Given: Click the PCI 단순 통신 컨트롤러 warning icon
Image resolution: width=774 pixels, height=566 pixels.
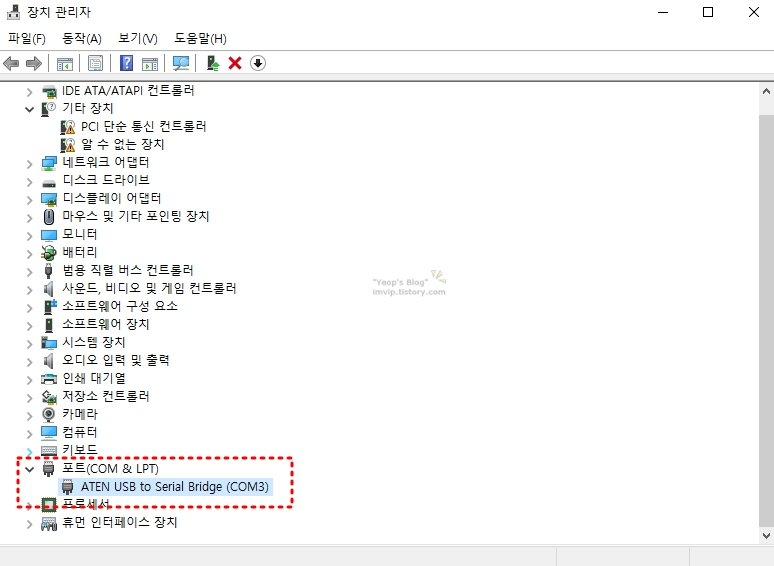Looking at the screenshot, I should (x=68, y=127).
